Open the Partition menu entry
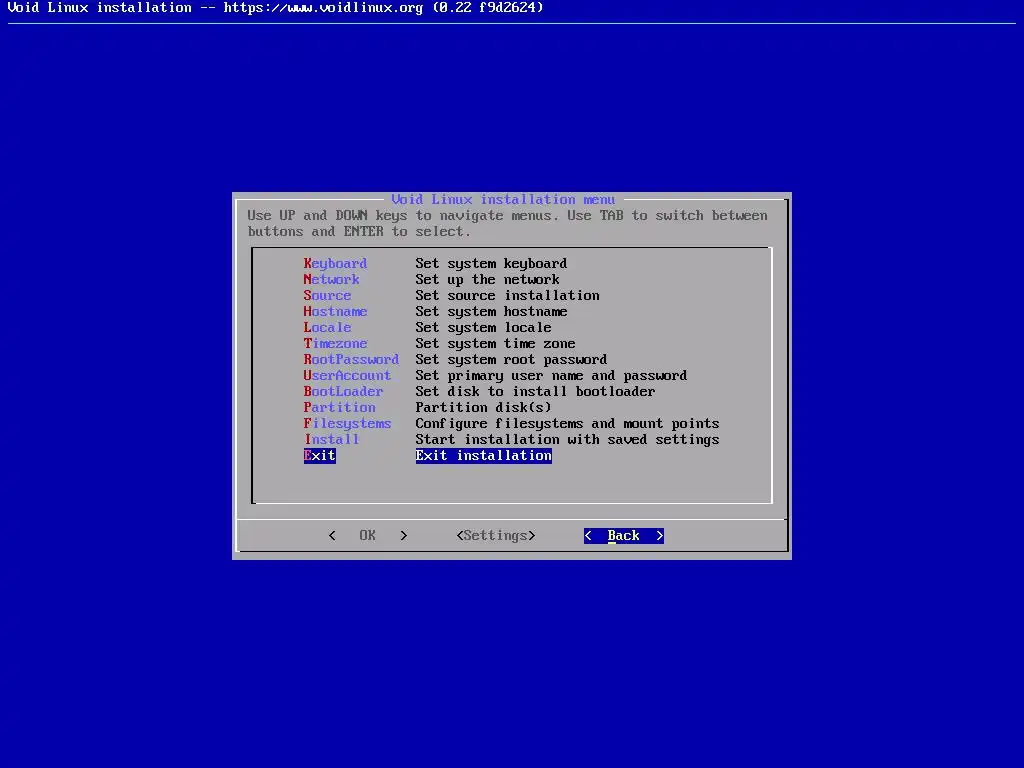 coord(339,408)
